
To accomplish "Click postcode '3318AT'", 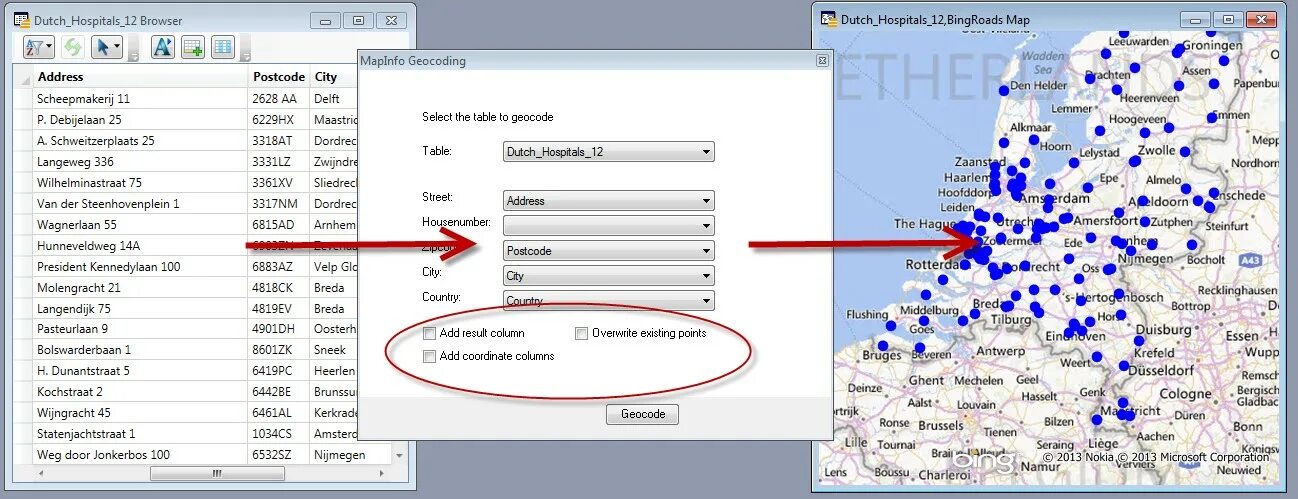I will click(x=279, y=141).
